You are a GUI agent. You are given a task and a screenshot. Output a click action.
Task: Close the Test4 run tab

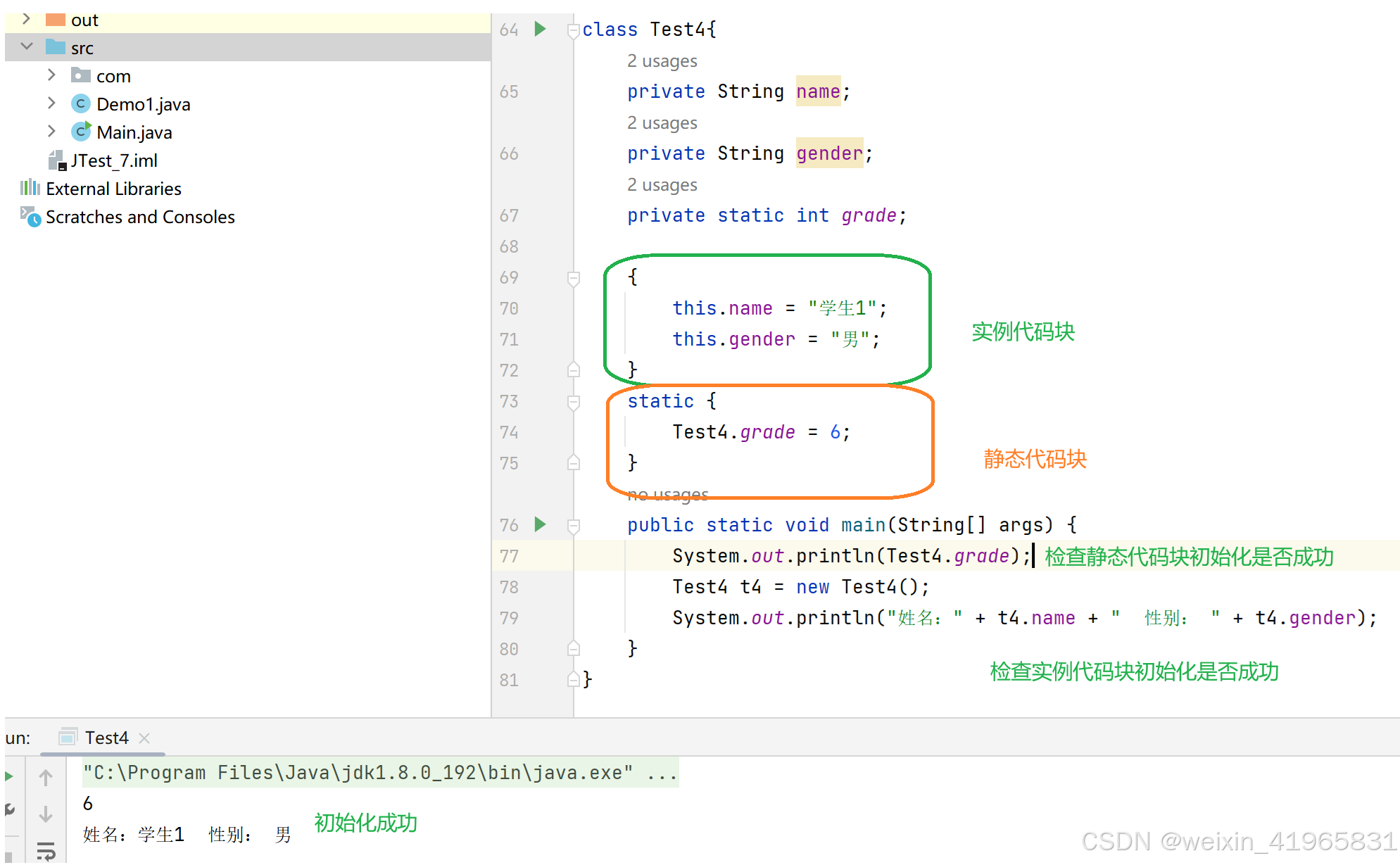pos(144,738)
